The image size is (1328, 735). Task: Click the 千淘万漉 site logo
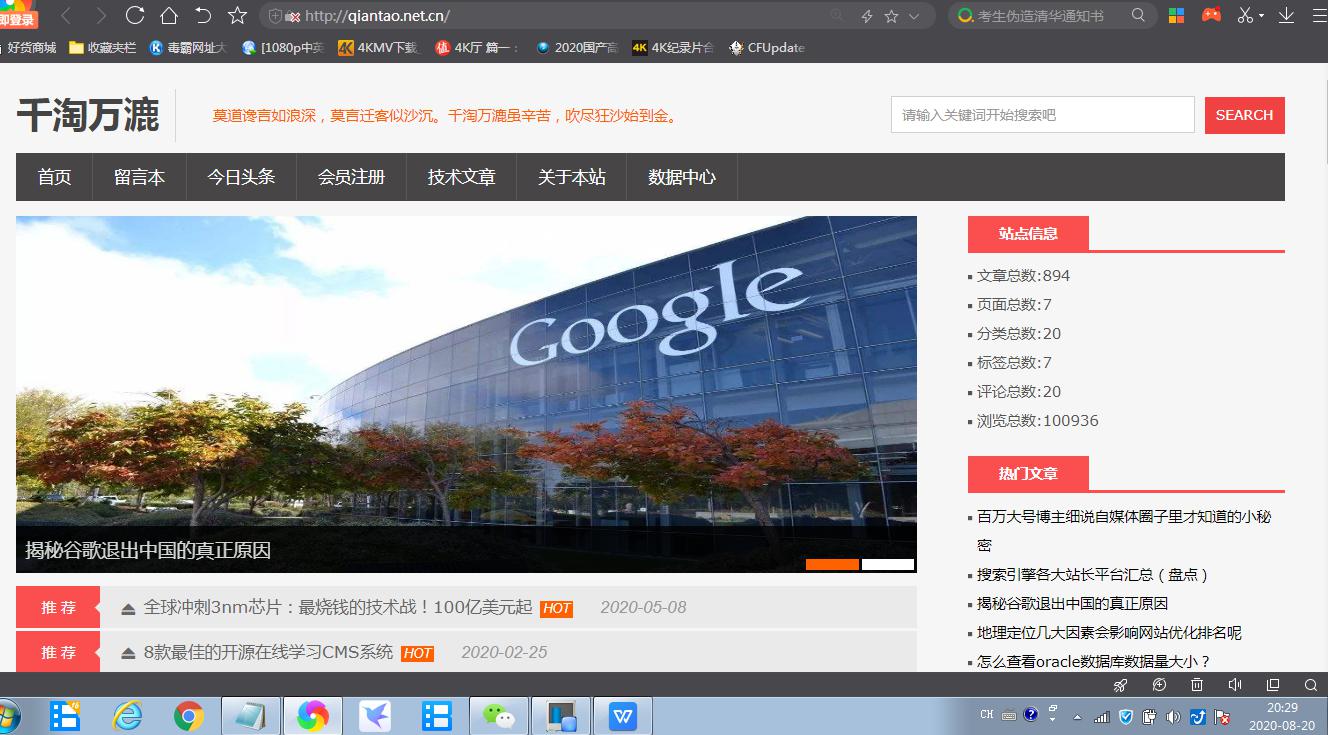[88, 116]
